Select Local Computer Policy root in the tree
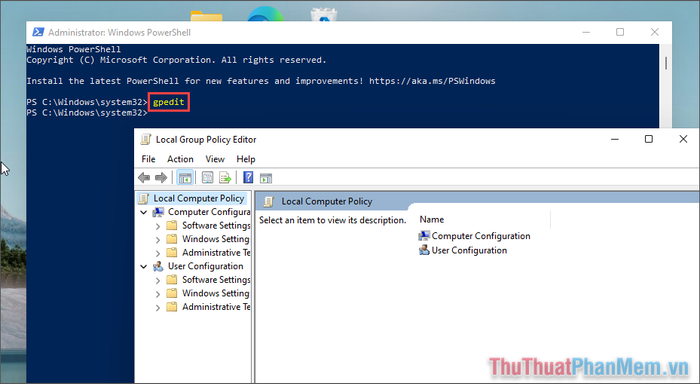This screenshot has height=384, width=700. (x=199, y=198)
